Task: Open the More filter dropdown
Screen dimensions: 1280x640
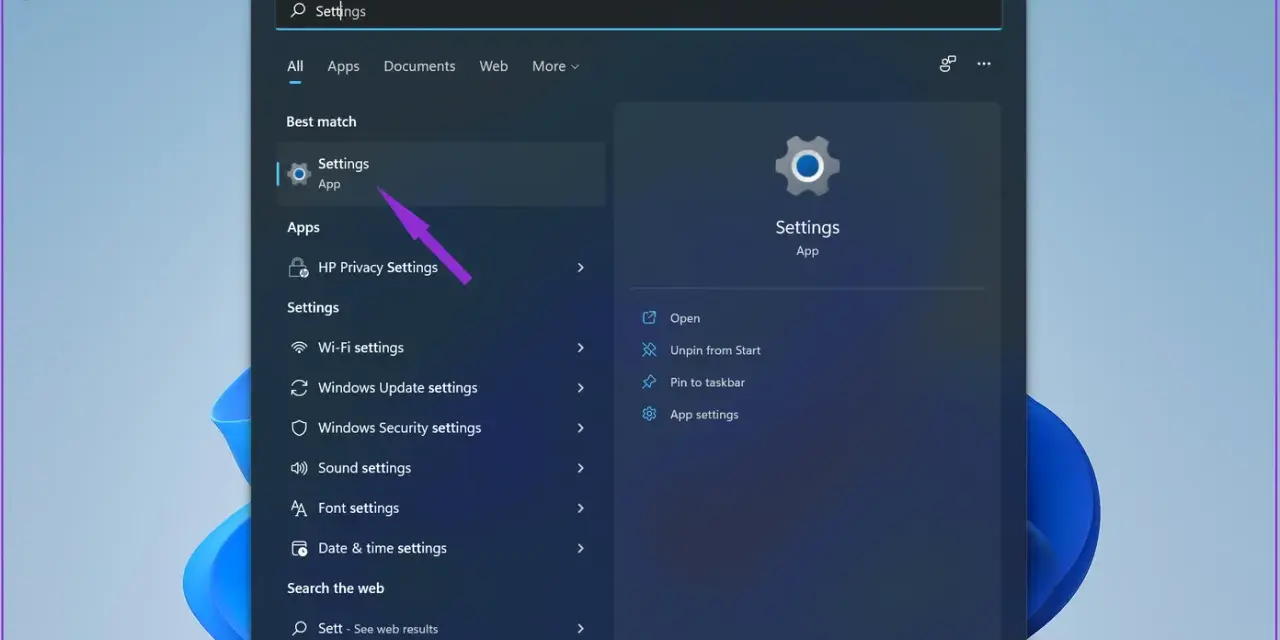Action: click(555, 66)
